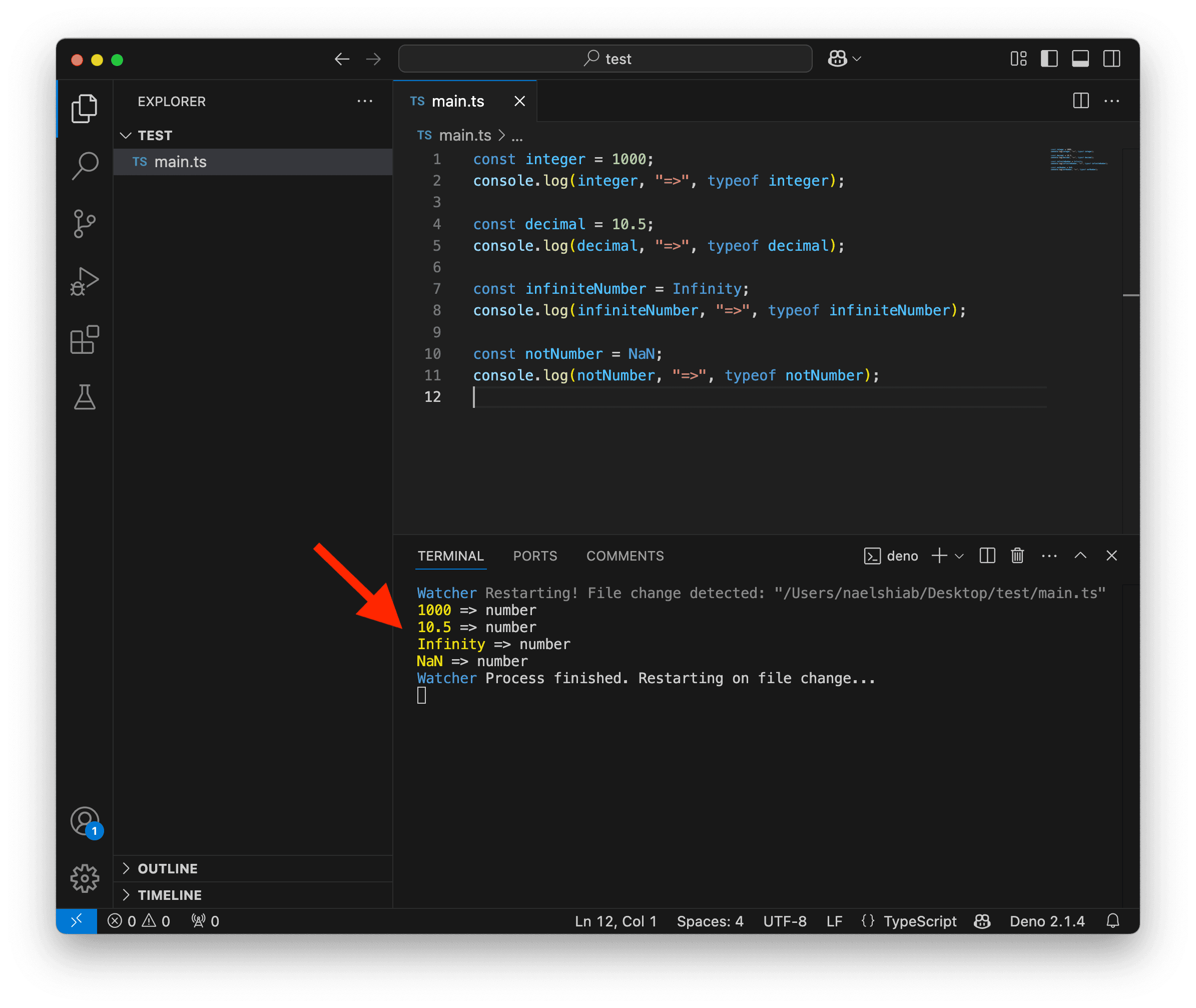Split the terminal panel
Image resolution: width=1196 pixels, height=1008 pixels.
click(x=987, y=556)
